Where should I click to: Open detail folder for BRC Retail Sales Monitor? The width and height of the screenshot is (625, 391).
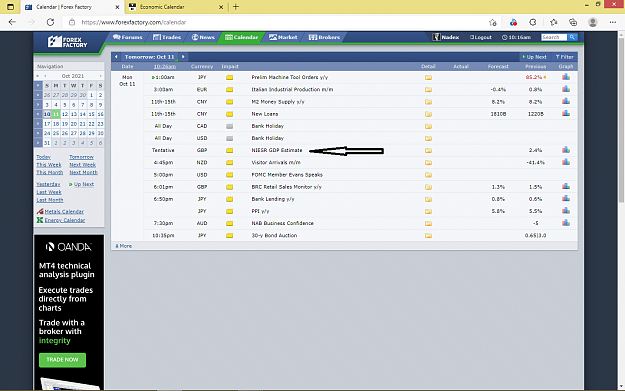tap(428, 187)
